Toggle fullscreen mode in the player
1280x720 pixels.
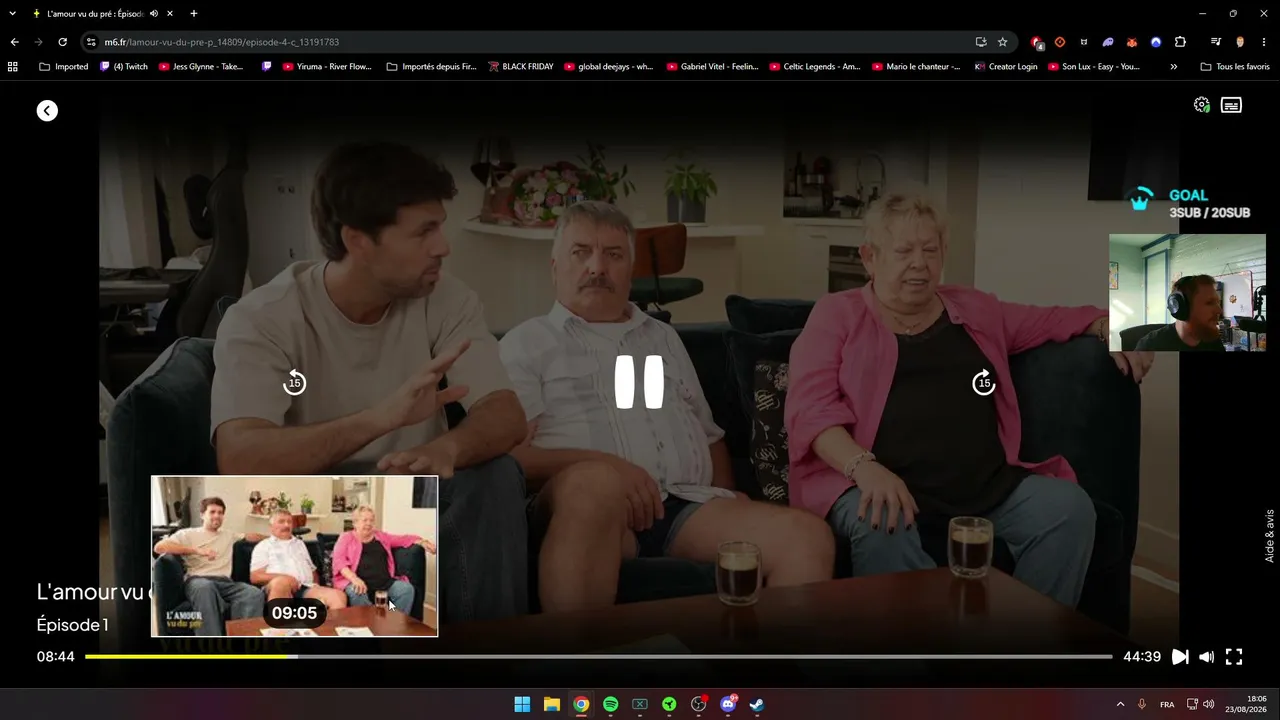tap(1234, 657)
